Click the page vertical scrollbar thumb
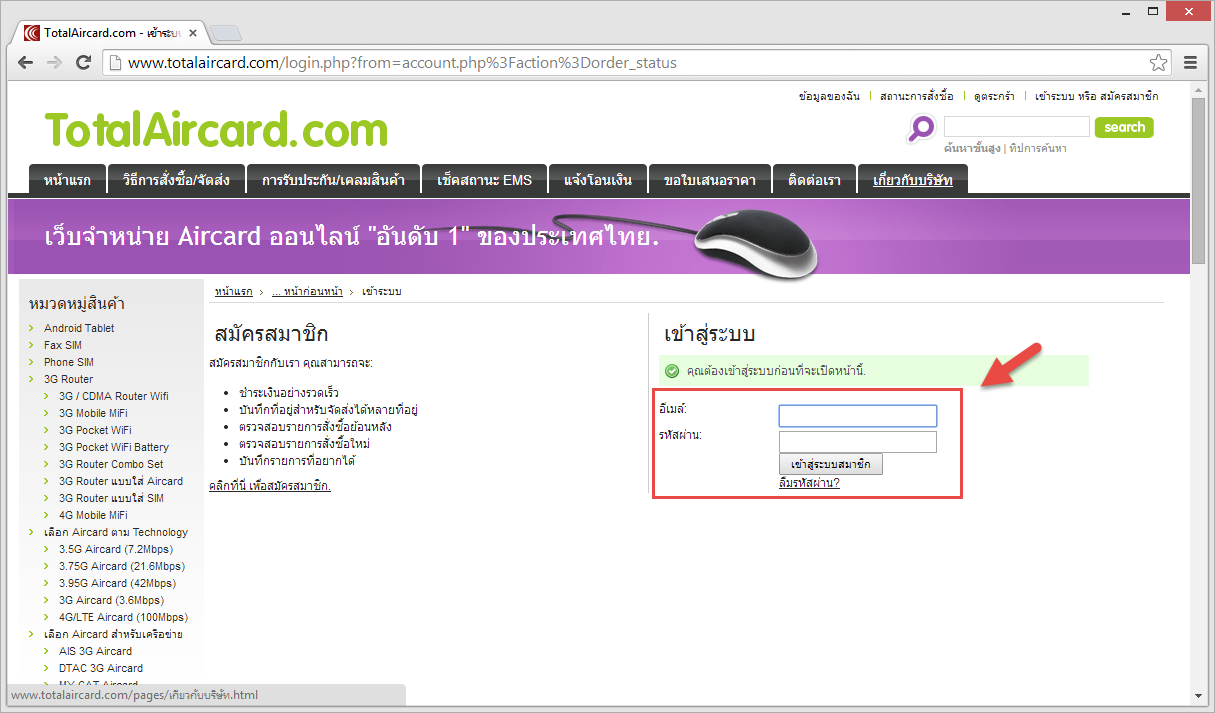Image resolution: width=1215 pixels, height=713 pixels. [1198, 183]
